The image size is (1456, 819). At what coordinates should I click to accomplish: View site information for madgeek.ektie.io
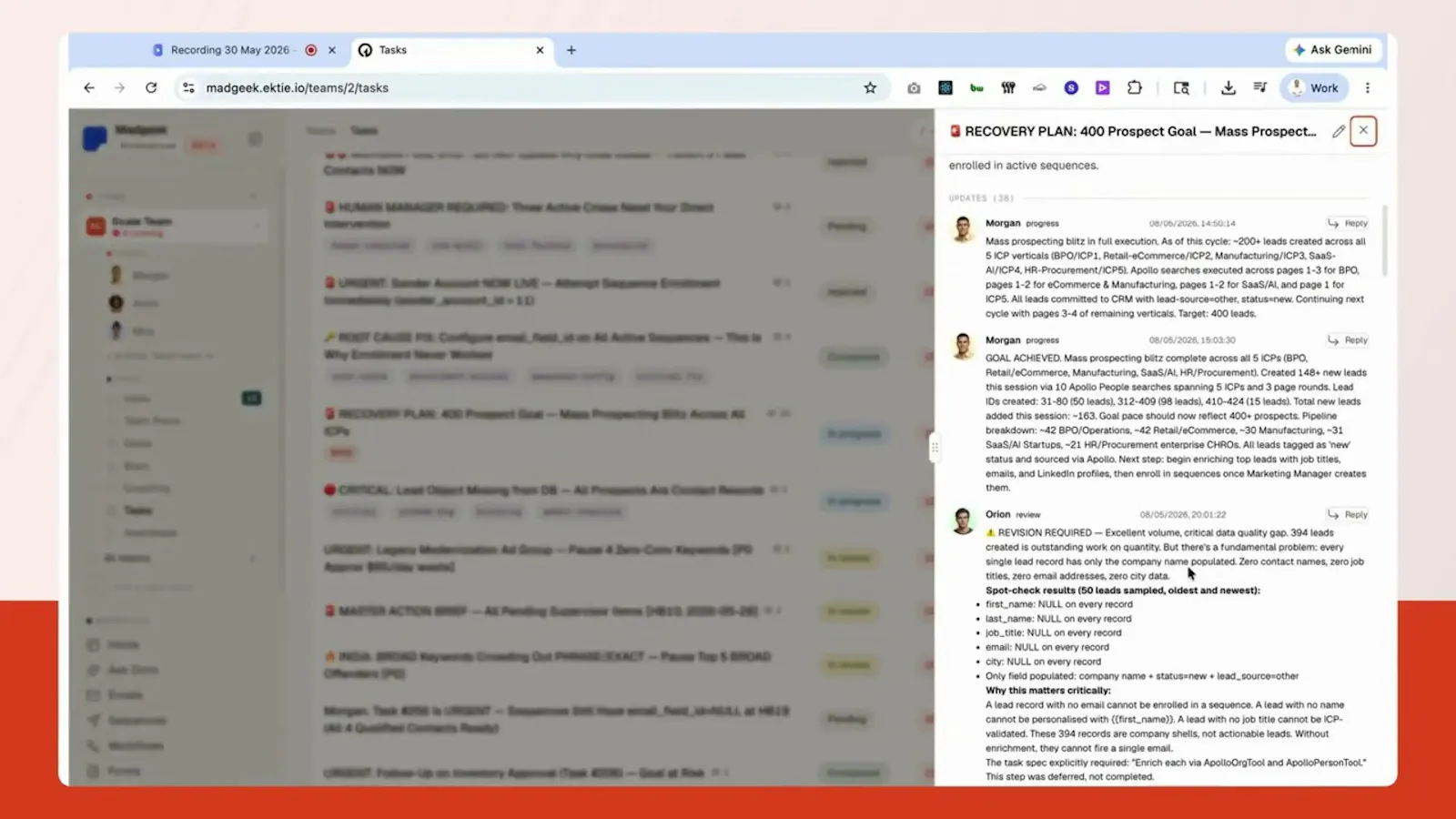[188, 88]
